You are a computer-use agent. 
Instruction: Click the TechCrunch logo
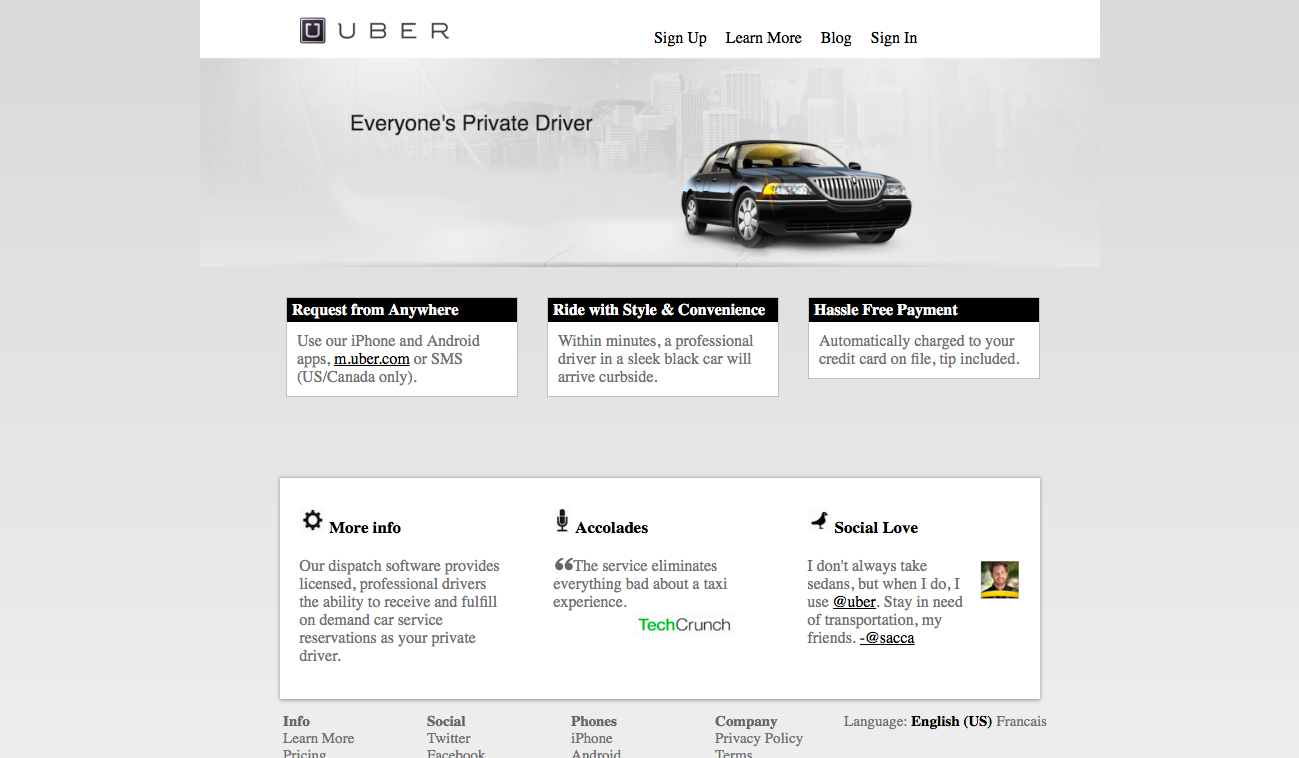point(684,625)
